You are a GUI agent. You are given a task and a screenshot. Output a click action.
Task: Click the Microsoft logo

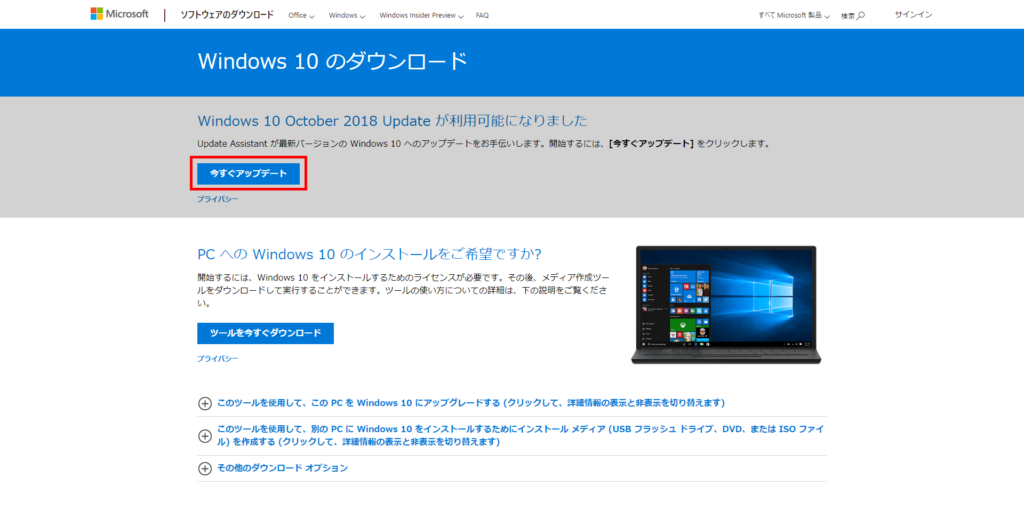pyautogui.click(x=120, y=14)
